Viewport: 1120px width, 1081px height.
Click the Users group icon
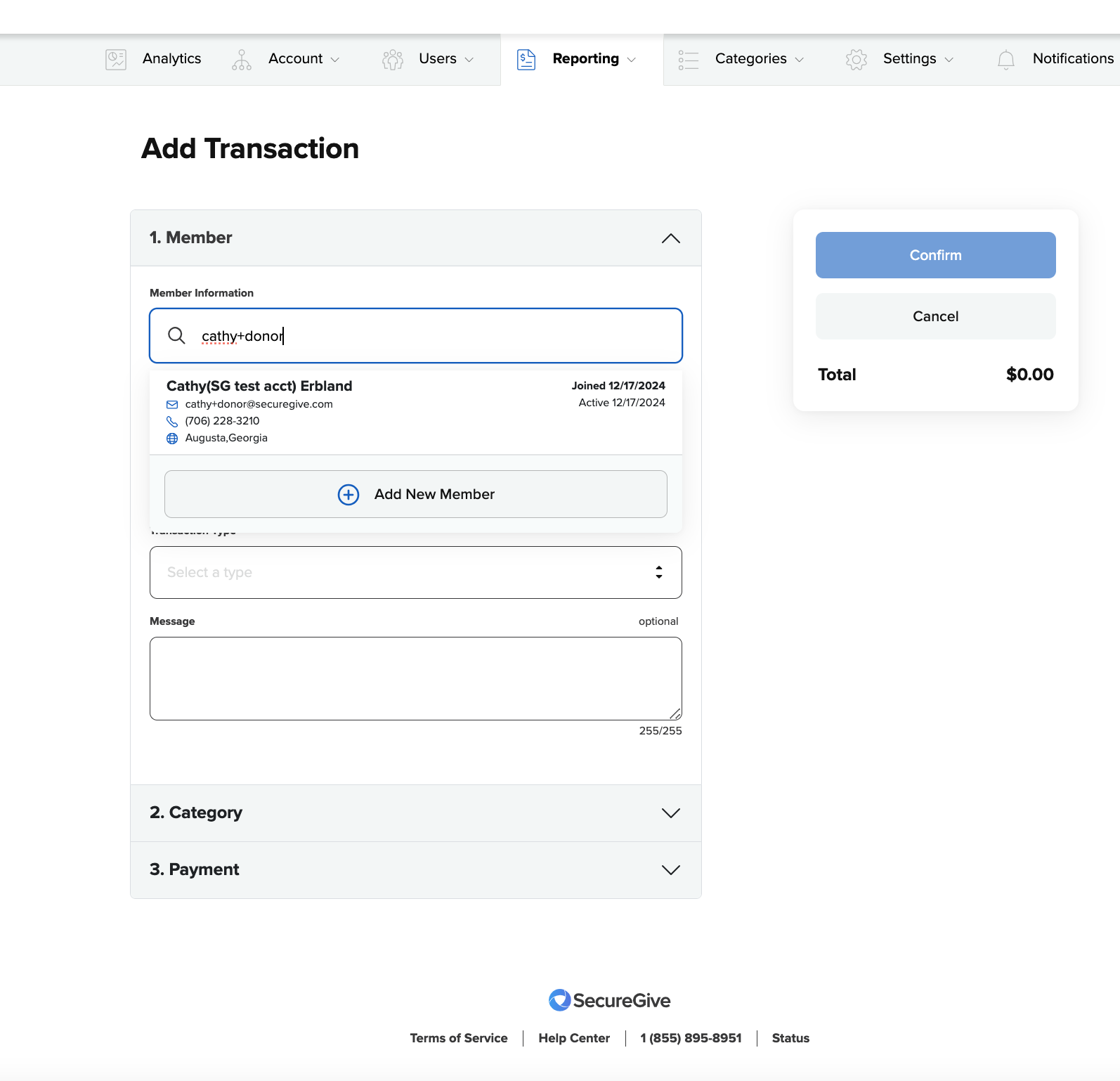click(393, 59)
